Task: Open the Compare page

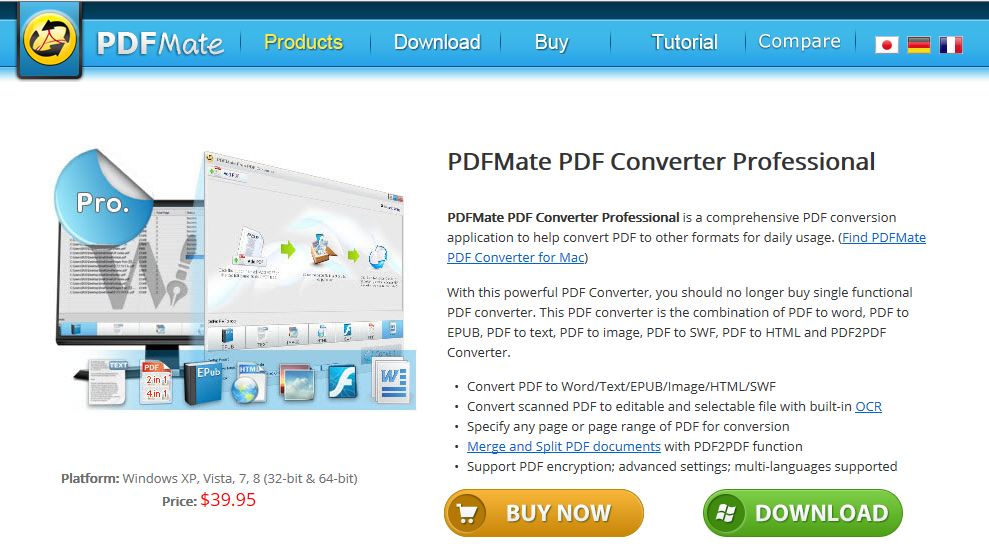Action: pyautogui.click(x=799, y=42)
